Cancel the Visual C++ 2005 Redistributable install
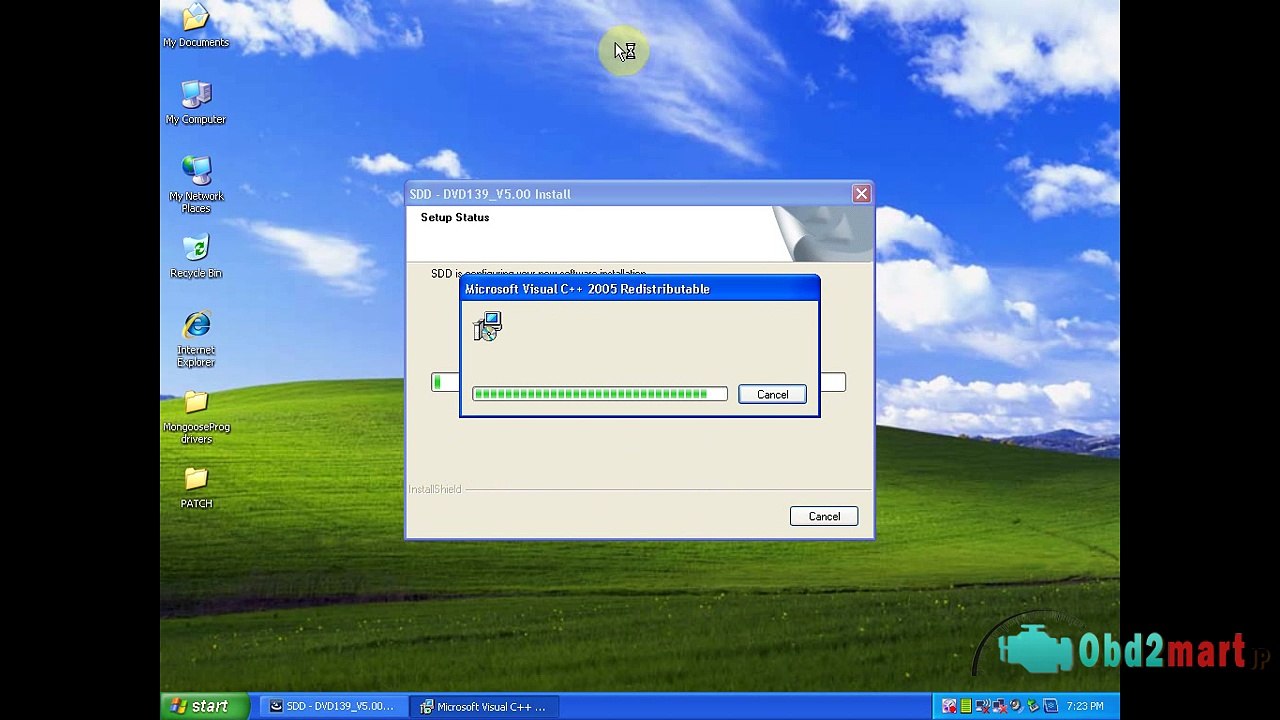Image resolution: width=1280 pixels, height=720 pixels. pos(772,395)
